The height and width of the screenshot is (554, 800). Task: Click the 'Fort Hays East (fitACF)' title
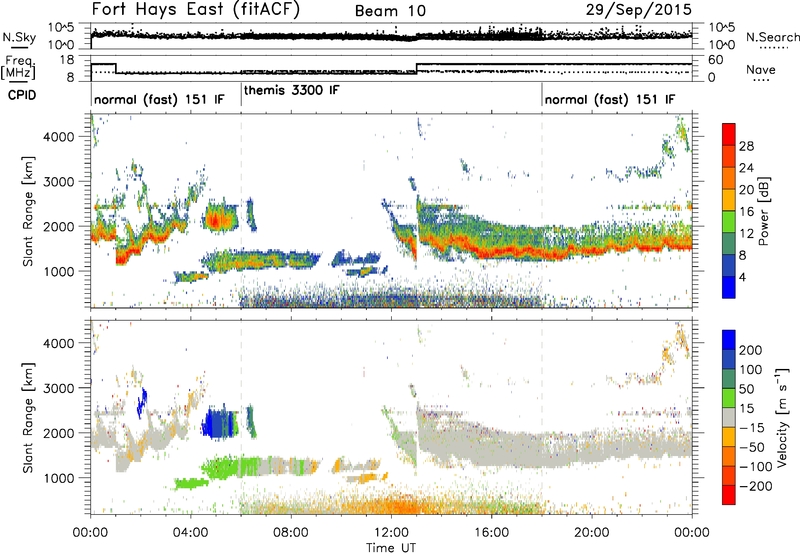pos(195,9)
